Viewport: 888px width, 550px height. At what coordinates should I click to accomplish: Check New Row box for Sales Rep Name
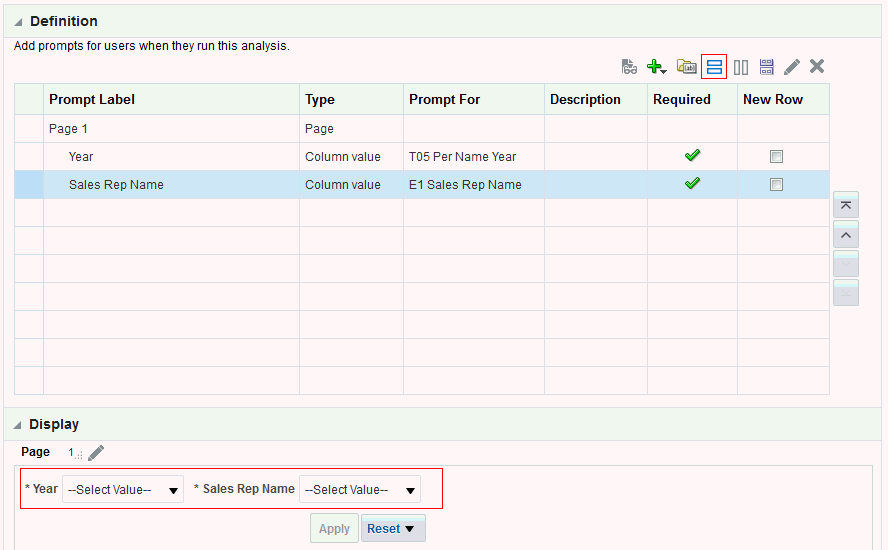point(776,185)
